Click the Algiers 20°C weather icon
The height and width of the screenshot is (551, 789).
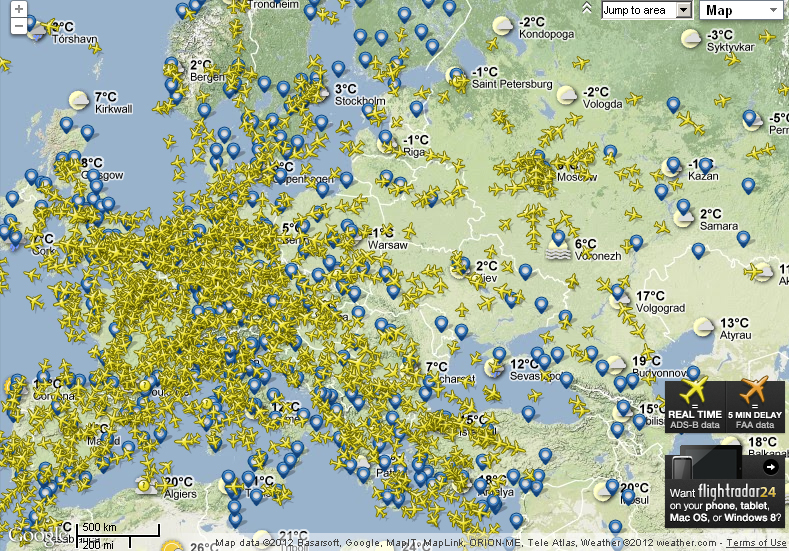point(147,486)
